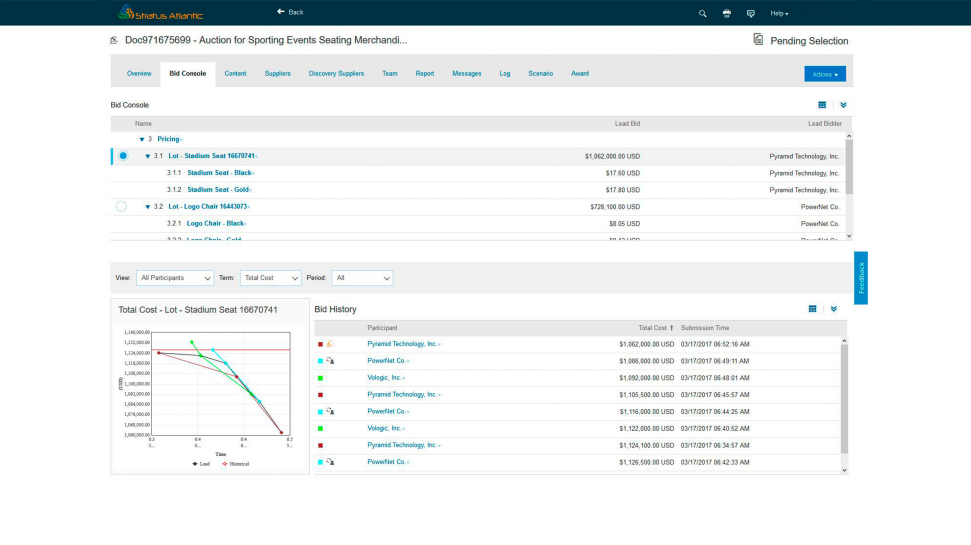Switch to the Content tab
This screenshot has height=545, width=971.
235,73
